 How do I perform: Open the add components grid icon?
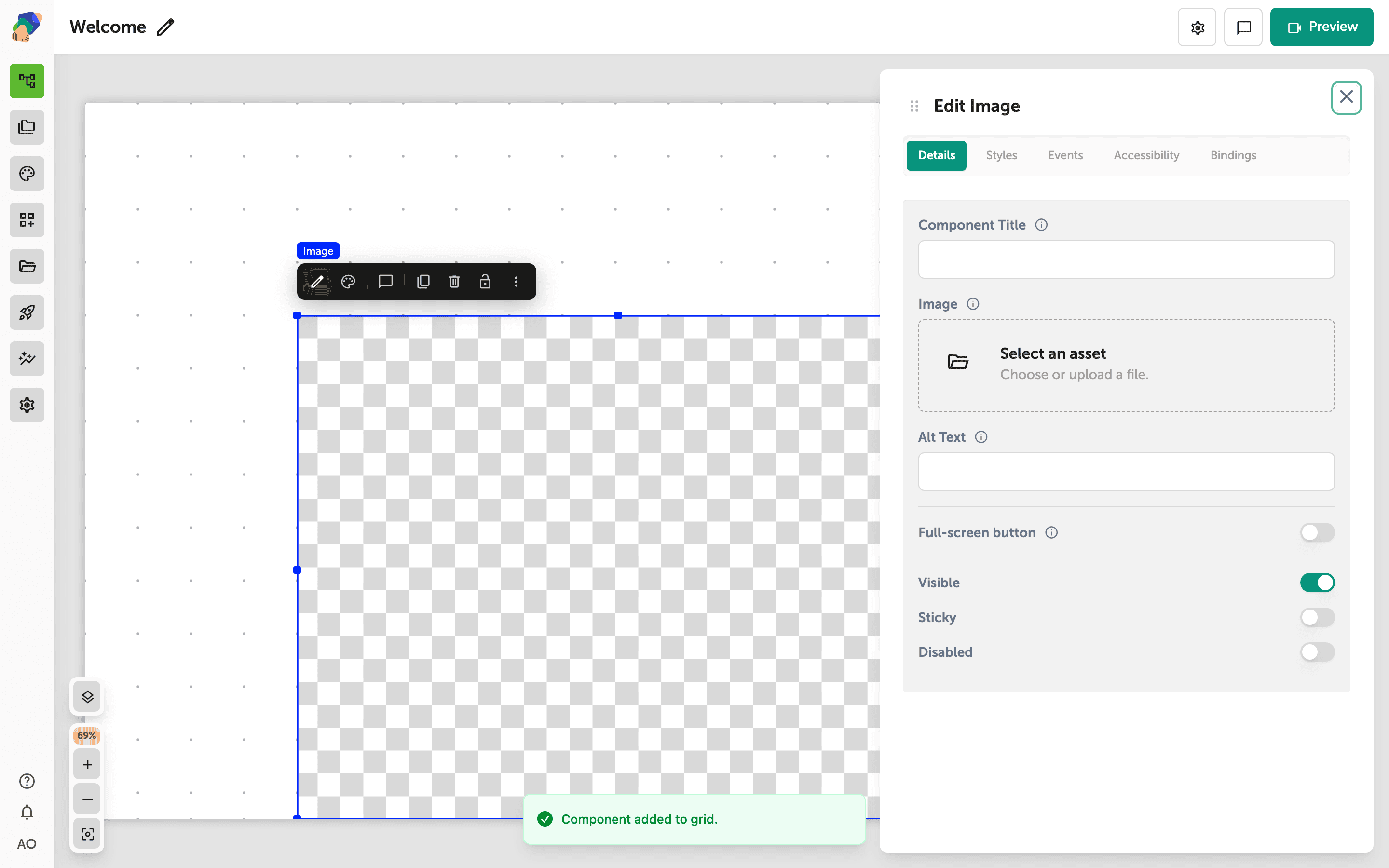pos(27,220)
